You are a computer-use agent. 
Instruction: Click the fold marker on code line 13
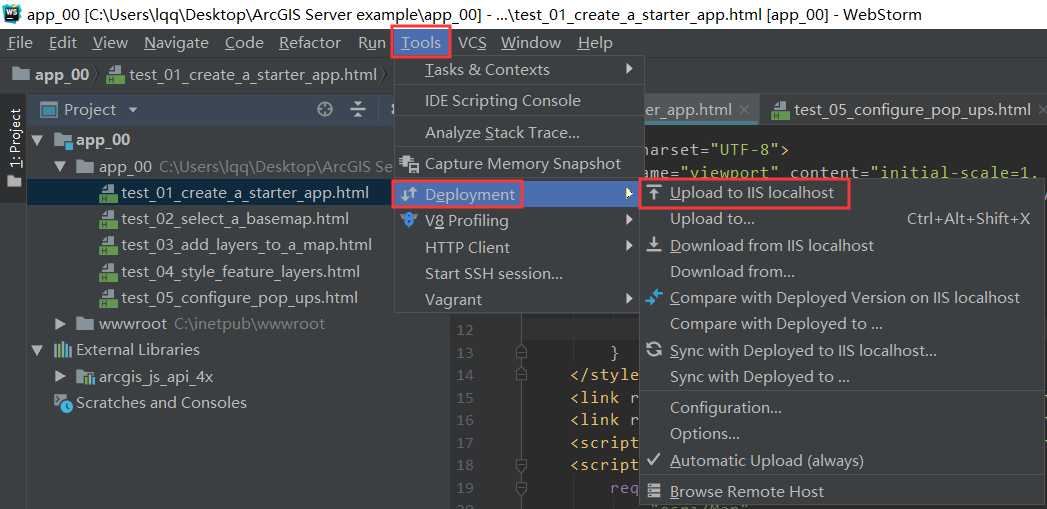coord(521,352)
